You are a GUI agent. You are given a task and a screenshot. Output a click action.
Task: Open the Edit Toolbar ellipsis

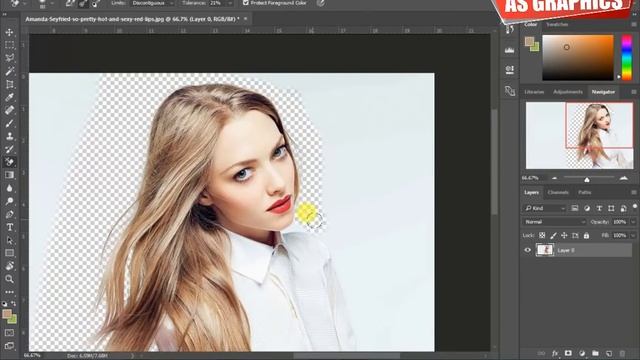[x=9, y=292]
